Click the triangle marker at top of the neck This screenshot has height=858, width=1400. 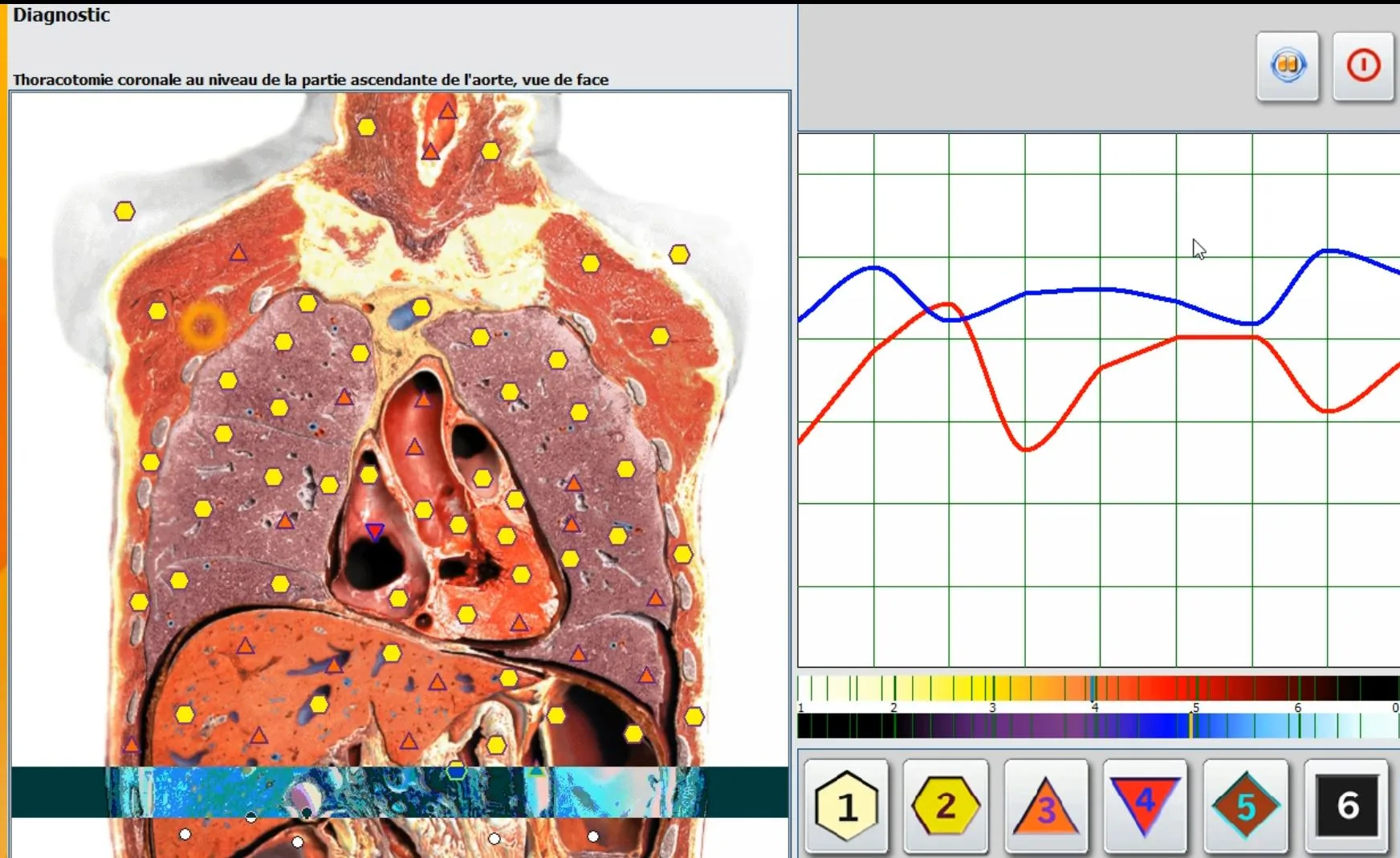[x=447, y=110]
